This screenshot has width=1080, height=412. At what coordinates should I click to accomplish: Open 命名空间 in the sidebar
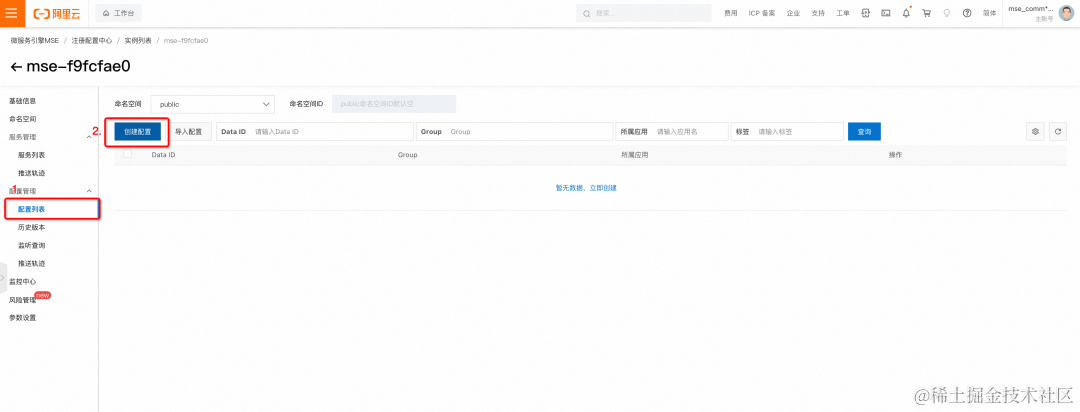pos(23,119)
